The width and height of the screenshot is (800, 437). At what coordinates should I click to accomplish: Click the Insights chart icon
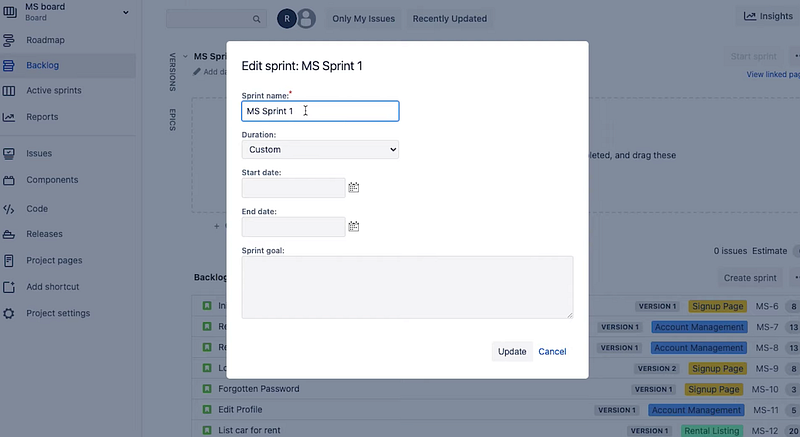click(749, 16)
